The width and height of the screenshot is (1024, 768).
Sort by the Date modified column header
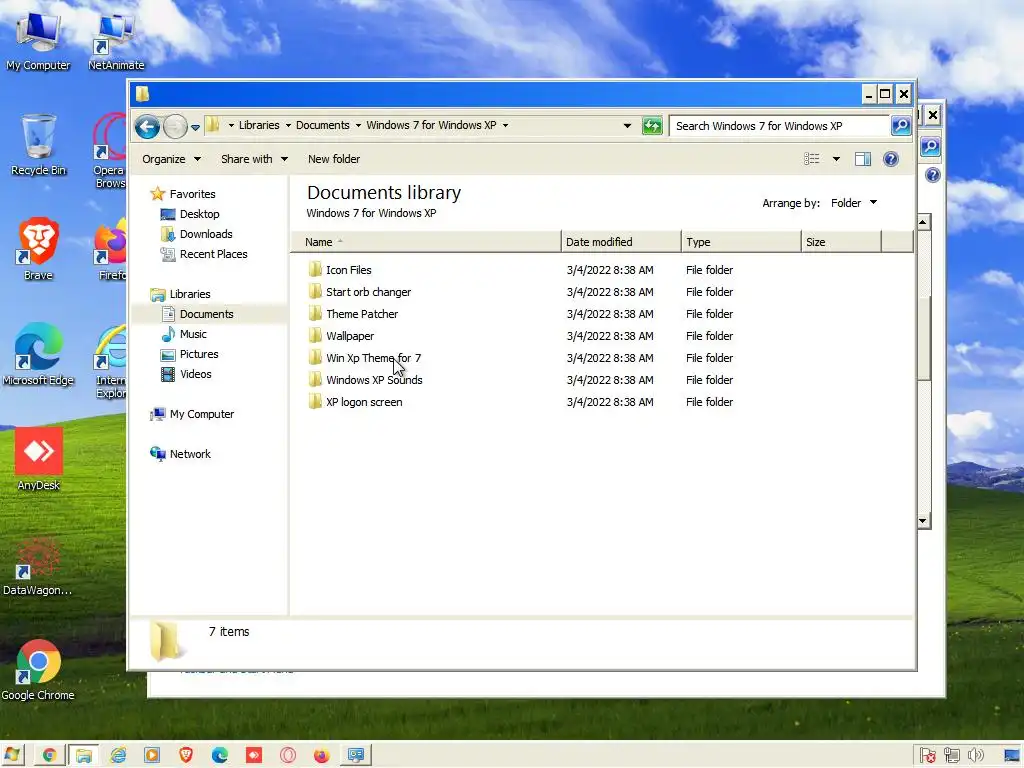coord(621,242)
